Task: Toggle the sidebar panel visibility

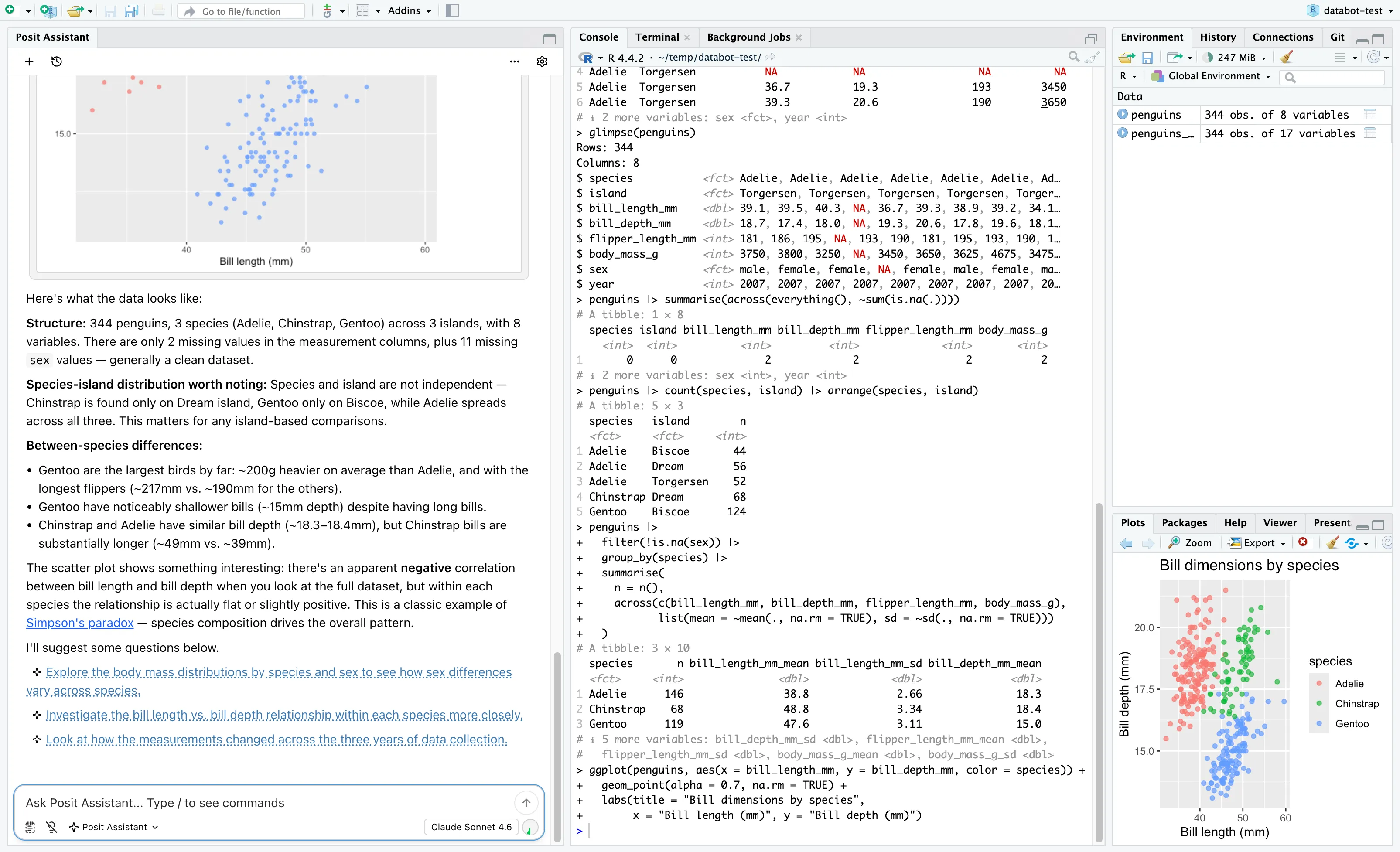Action: tap(452, 10)
